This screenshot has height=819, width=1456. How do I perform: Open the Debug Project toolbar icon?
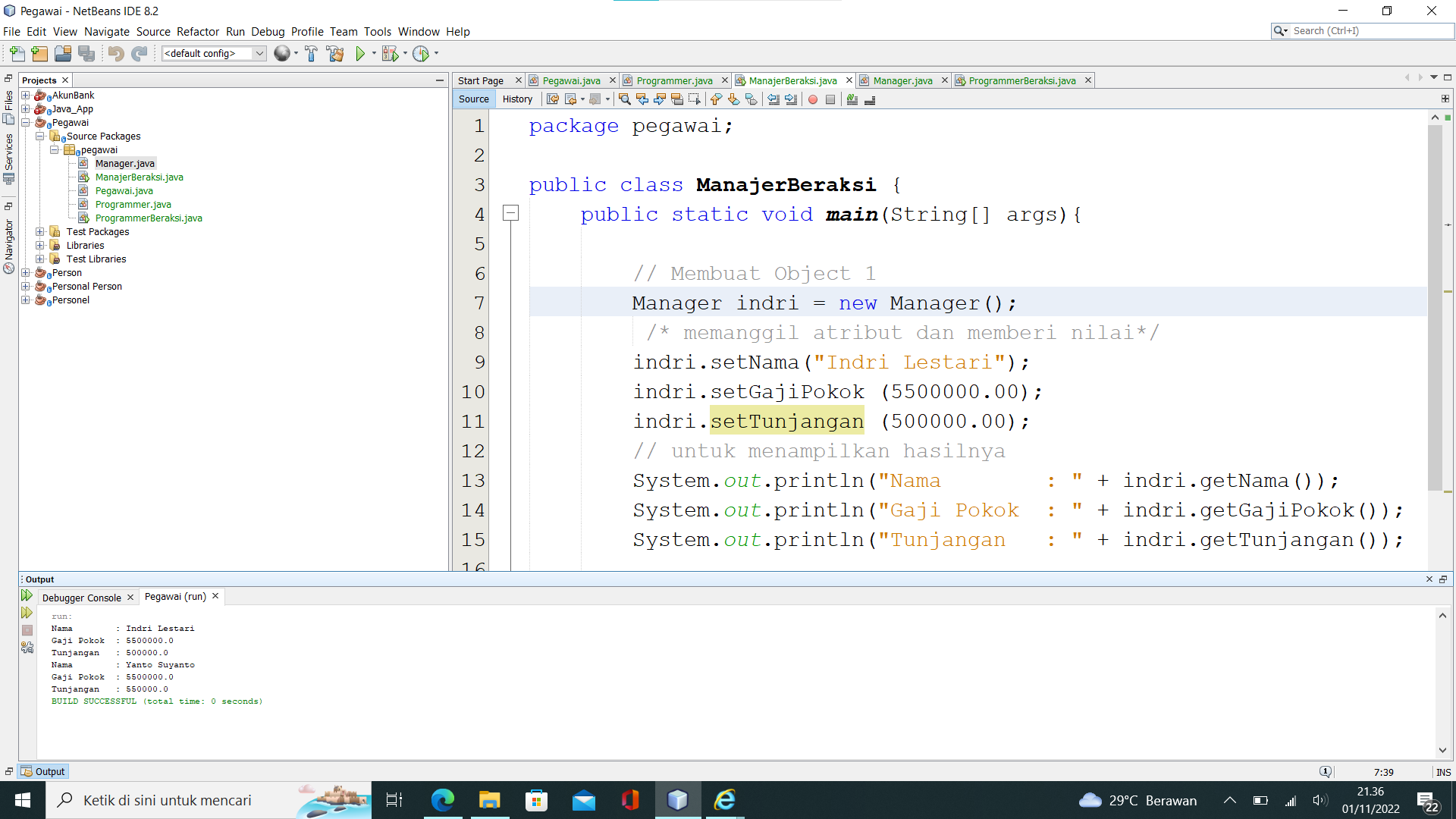[x=391, y=53]
